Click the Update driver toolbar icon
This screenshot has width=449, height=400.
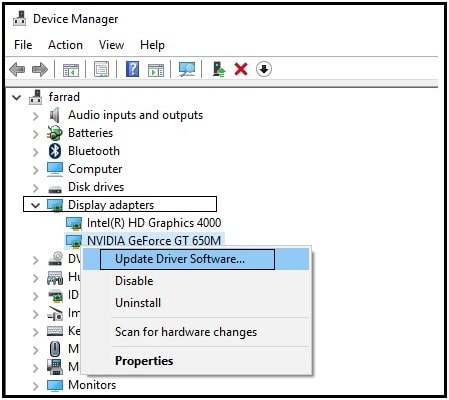219,69
